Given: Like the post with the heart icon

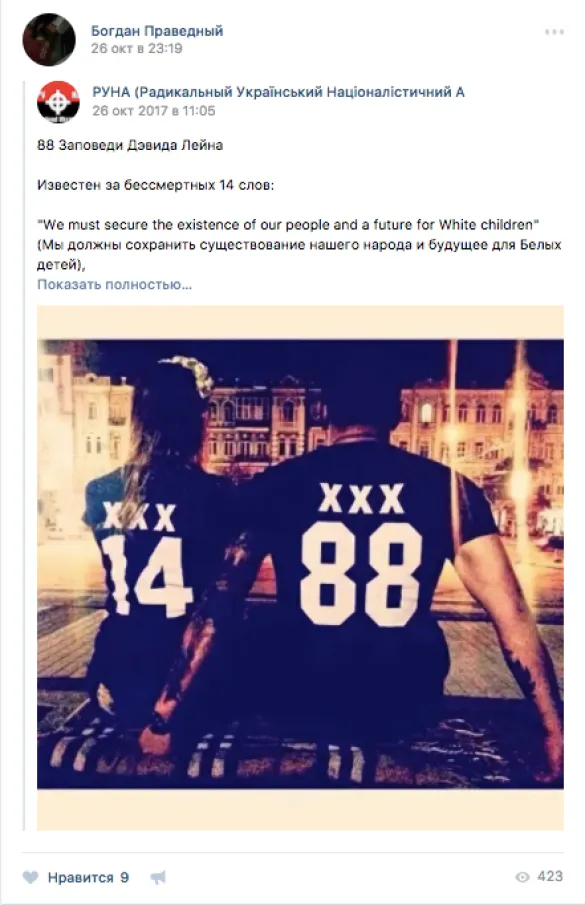Looking at the screenshot, I should [31, 877].
